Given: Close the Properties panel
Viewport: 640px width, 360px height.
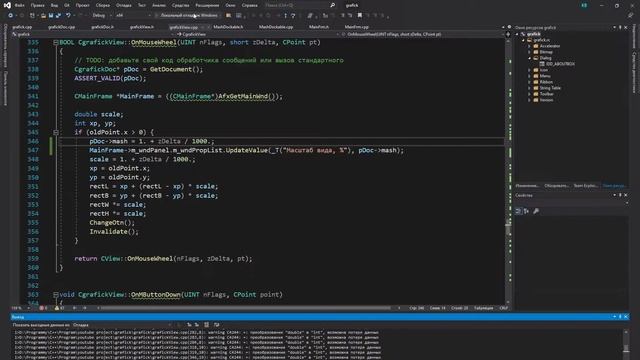Looking at the screenshot, I should pos(626,195).
